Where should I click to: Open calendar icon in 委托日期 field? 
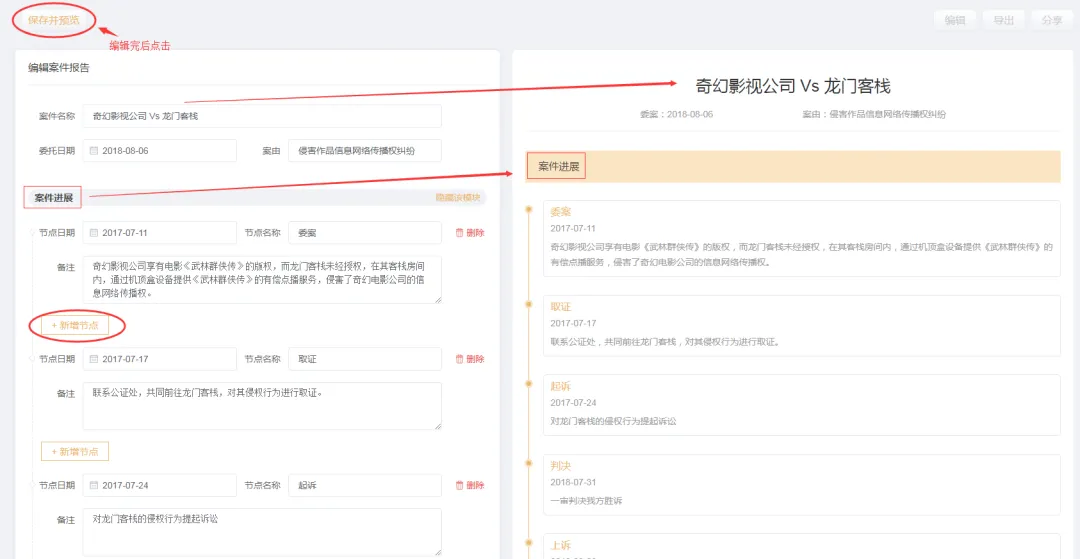94,151
